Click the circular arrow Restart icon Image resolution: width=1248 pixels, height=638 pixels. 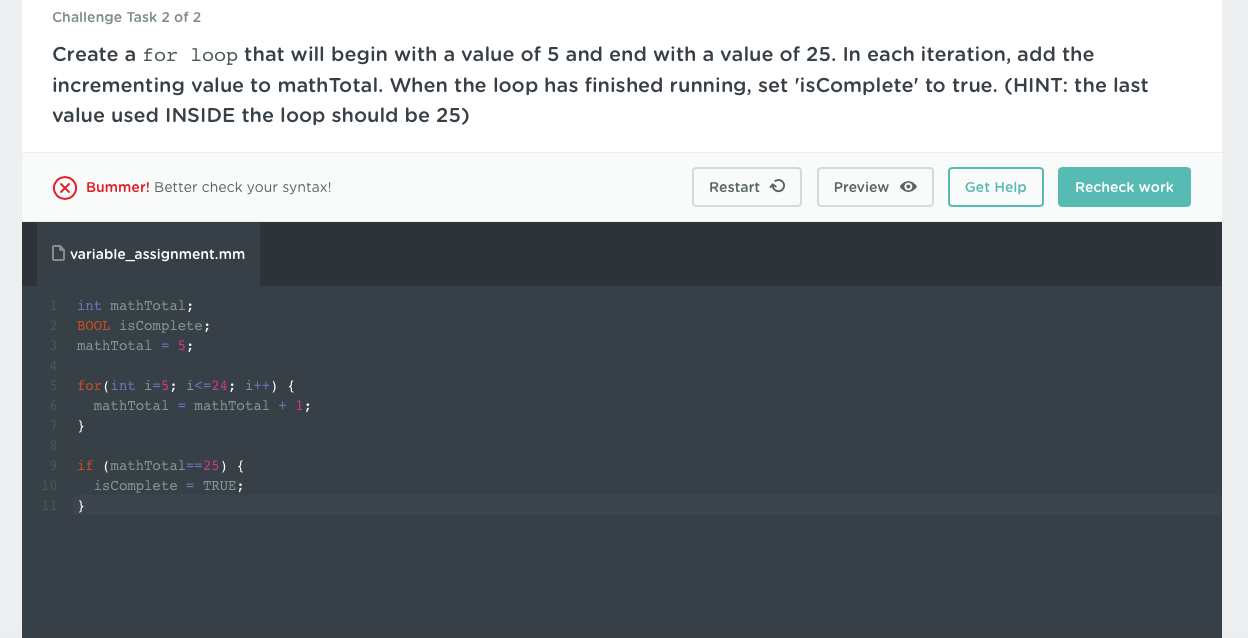(x=778, y=187)
